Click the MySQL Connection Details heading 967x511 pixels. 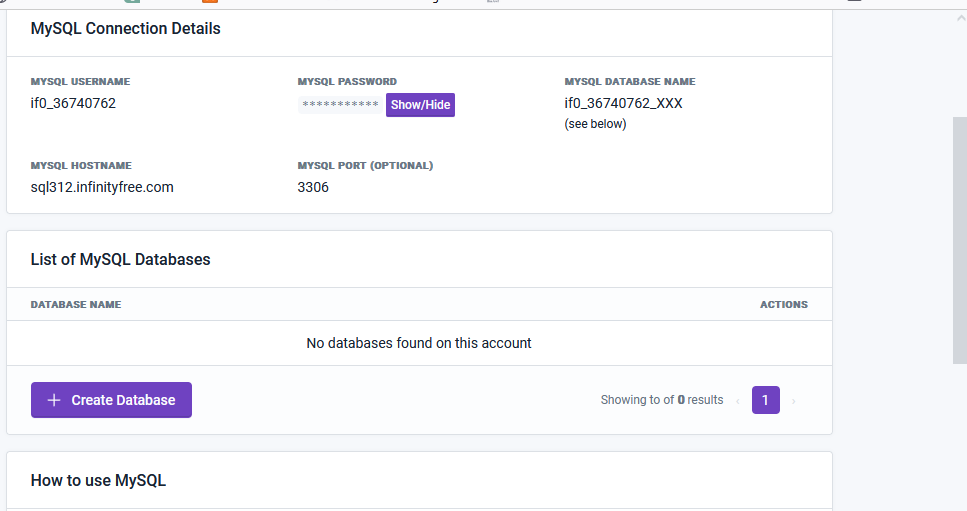[126, 29]
